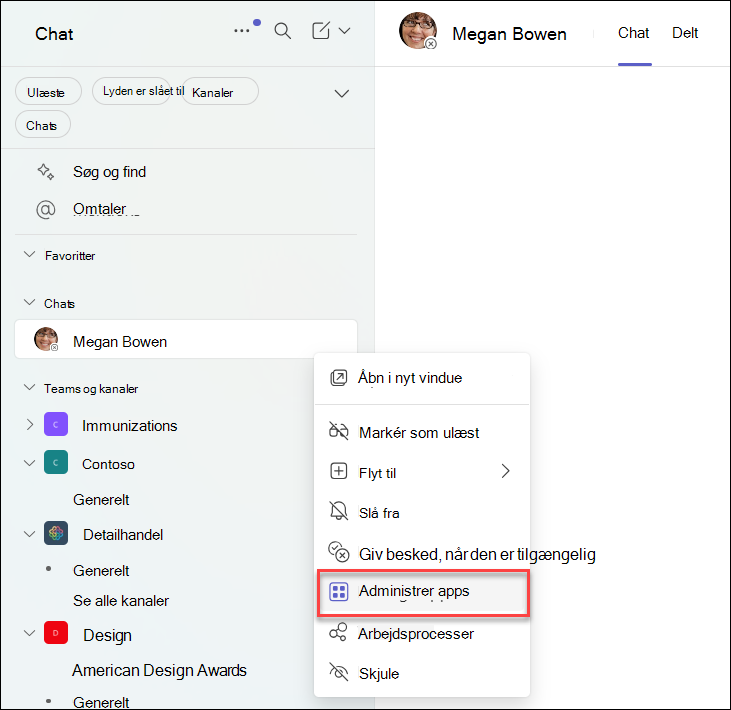
Task: Click the plus-box icon next to Flyt til
Action: [x=339, y=471]
